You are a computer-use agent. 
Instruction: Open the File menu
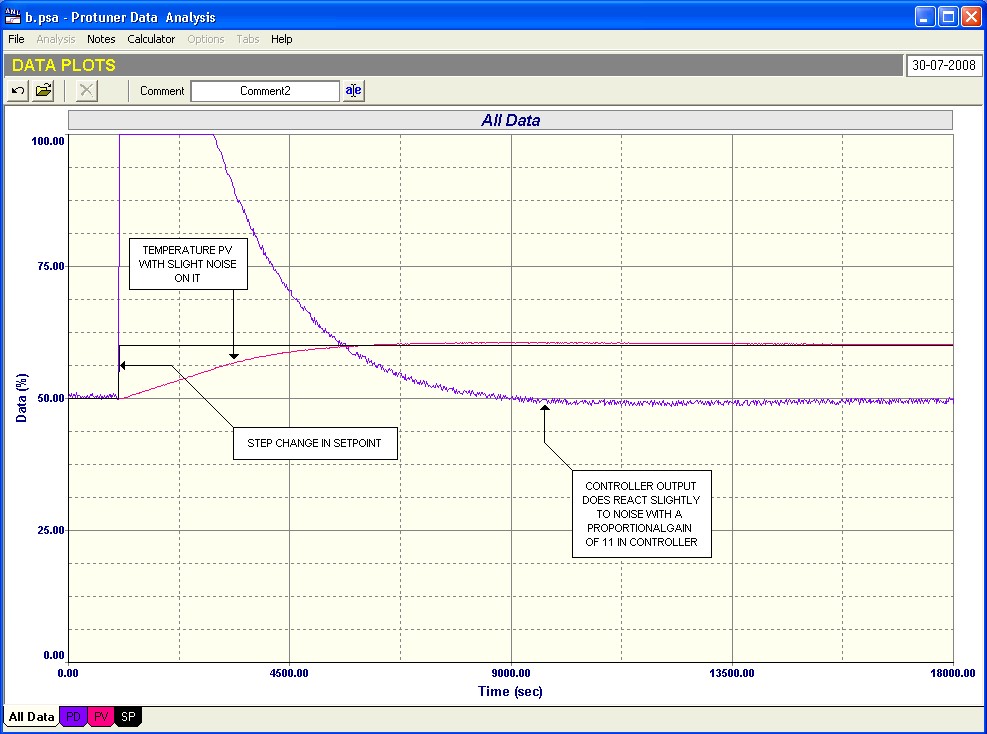[16, 39]
